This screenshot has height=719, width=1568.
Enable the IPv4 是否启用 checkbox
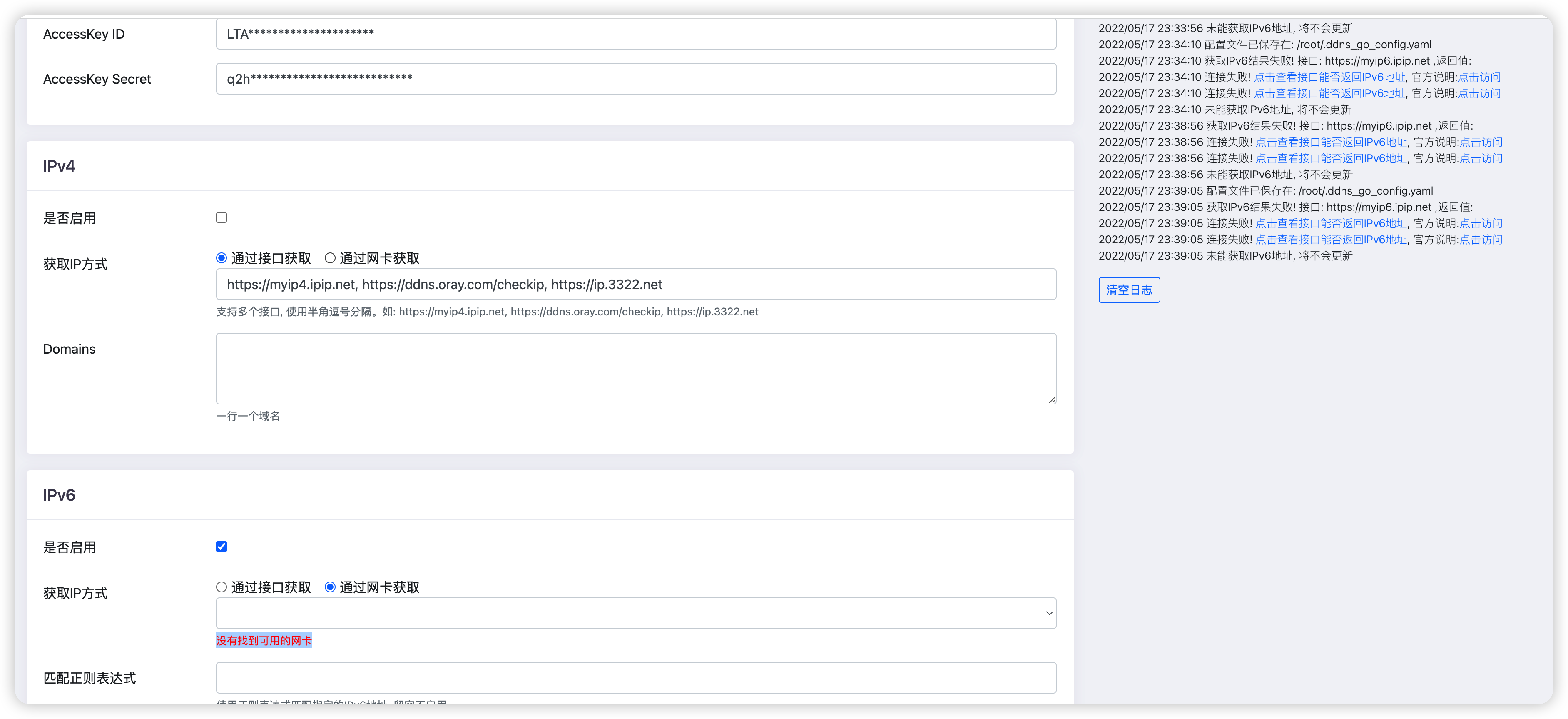(222, 217)
